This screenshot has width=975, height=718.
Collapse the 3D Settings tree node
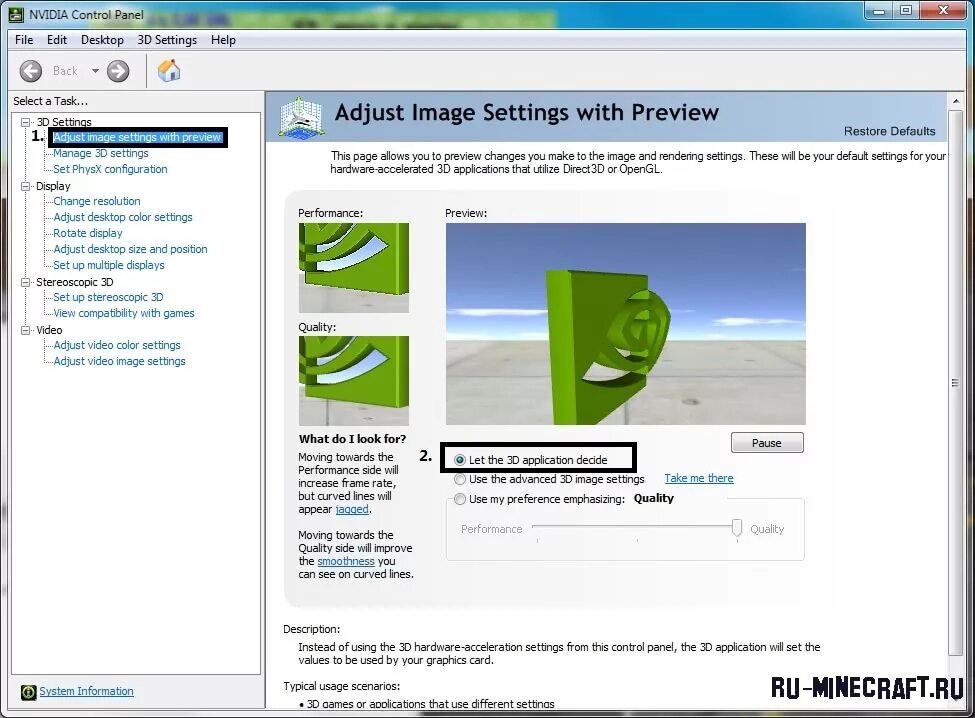click(25, 122)
